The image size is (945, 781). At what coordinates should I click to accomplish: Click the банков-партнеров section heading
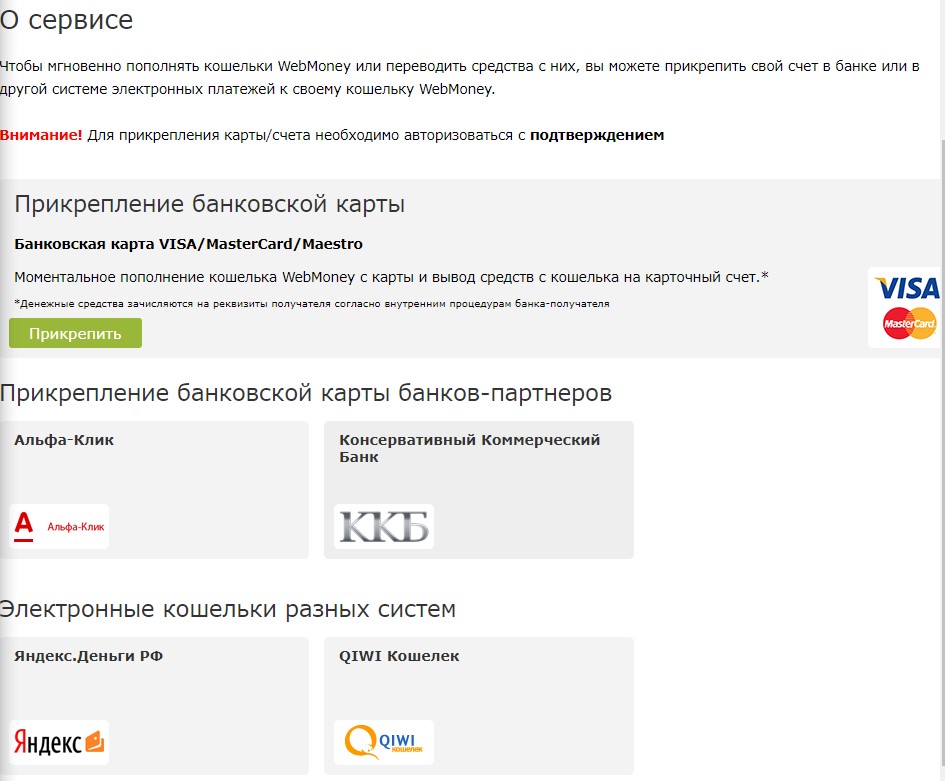[x=305, y=393]
